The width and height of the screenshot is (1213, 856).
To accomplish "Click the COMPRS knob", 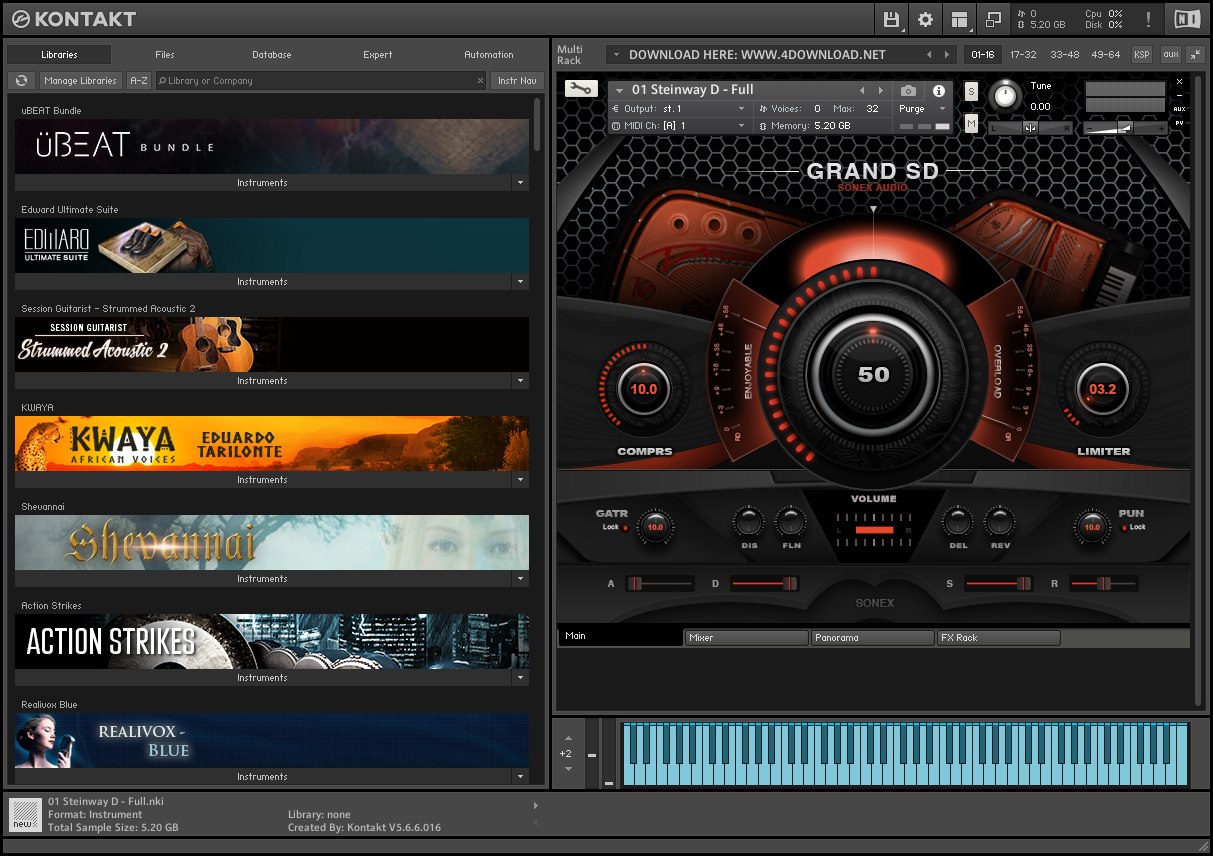I will [644, 389].
